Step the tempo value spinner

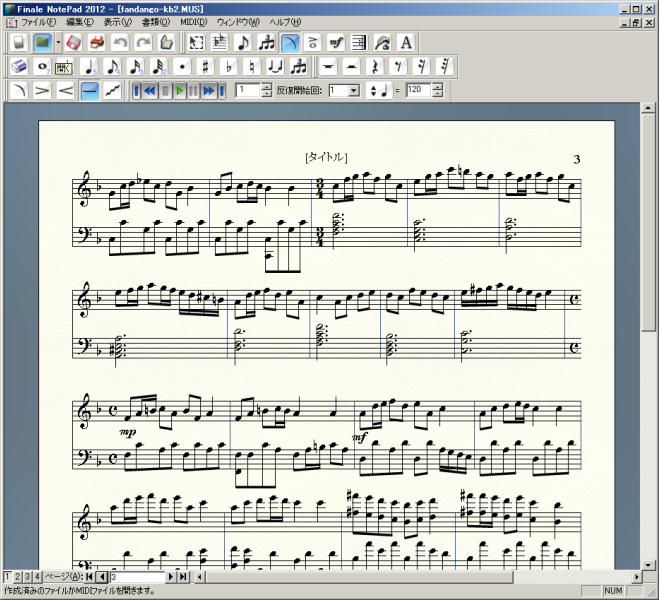(438, 90)
